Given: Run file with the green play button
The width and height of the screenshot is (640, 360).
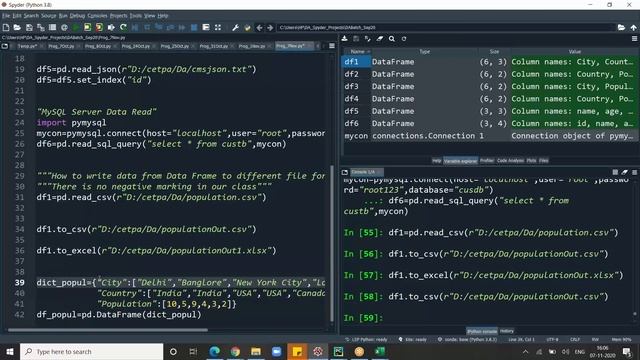Looking at the screenshot, I should (76, 27).
